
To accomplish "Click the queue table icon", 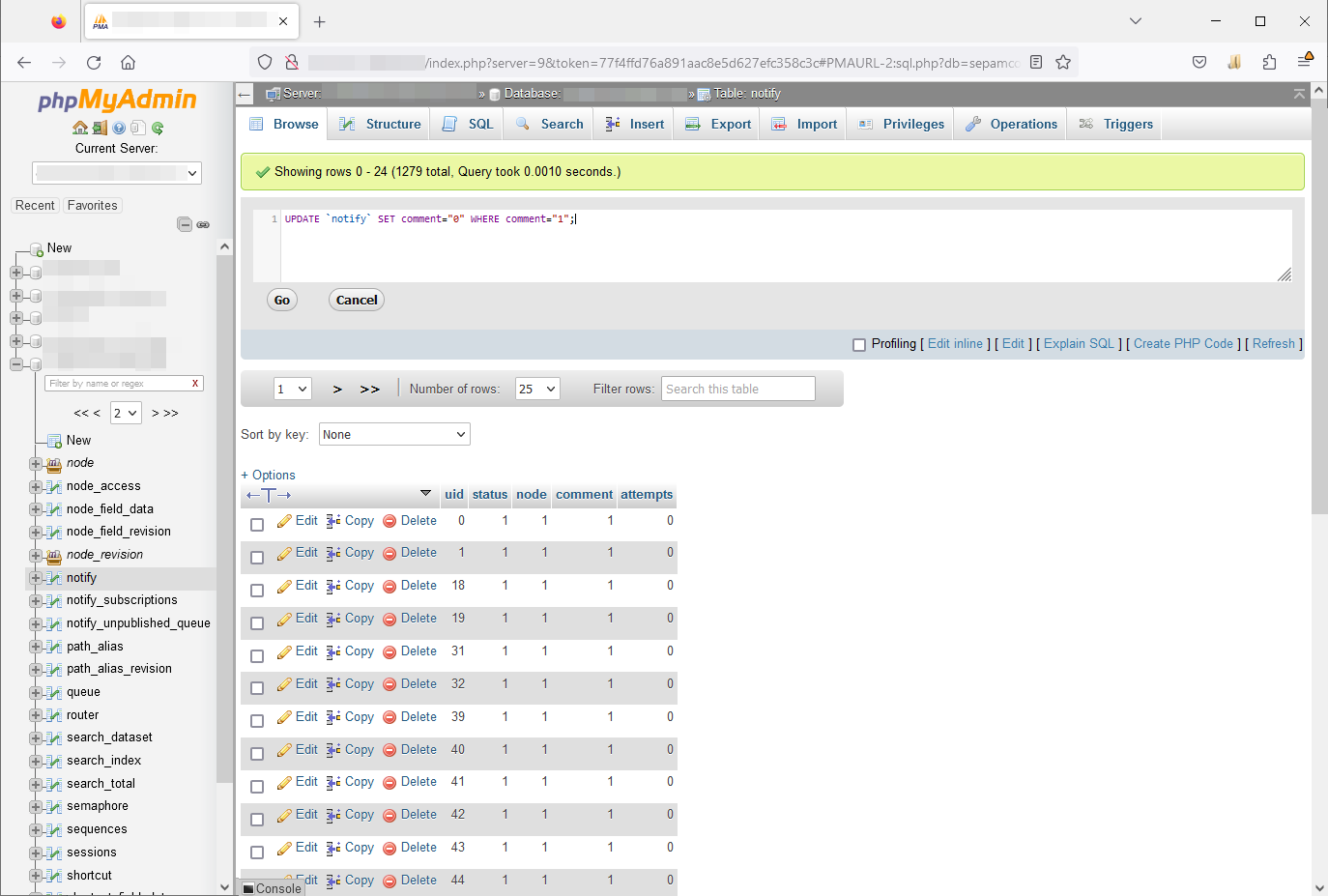I will point(54,692).
